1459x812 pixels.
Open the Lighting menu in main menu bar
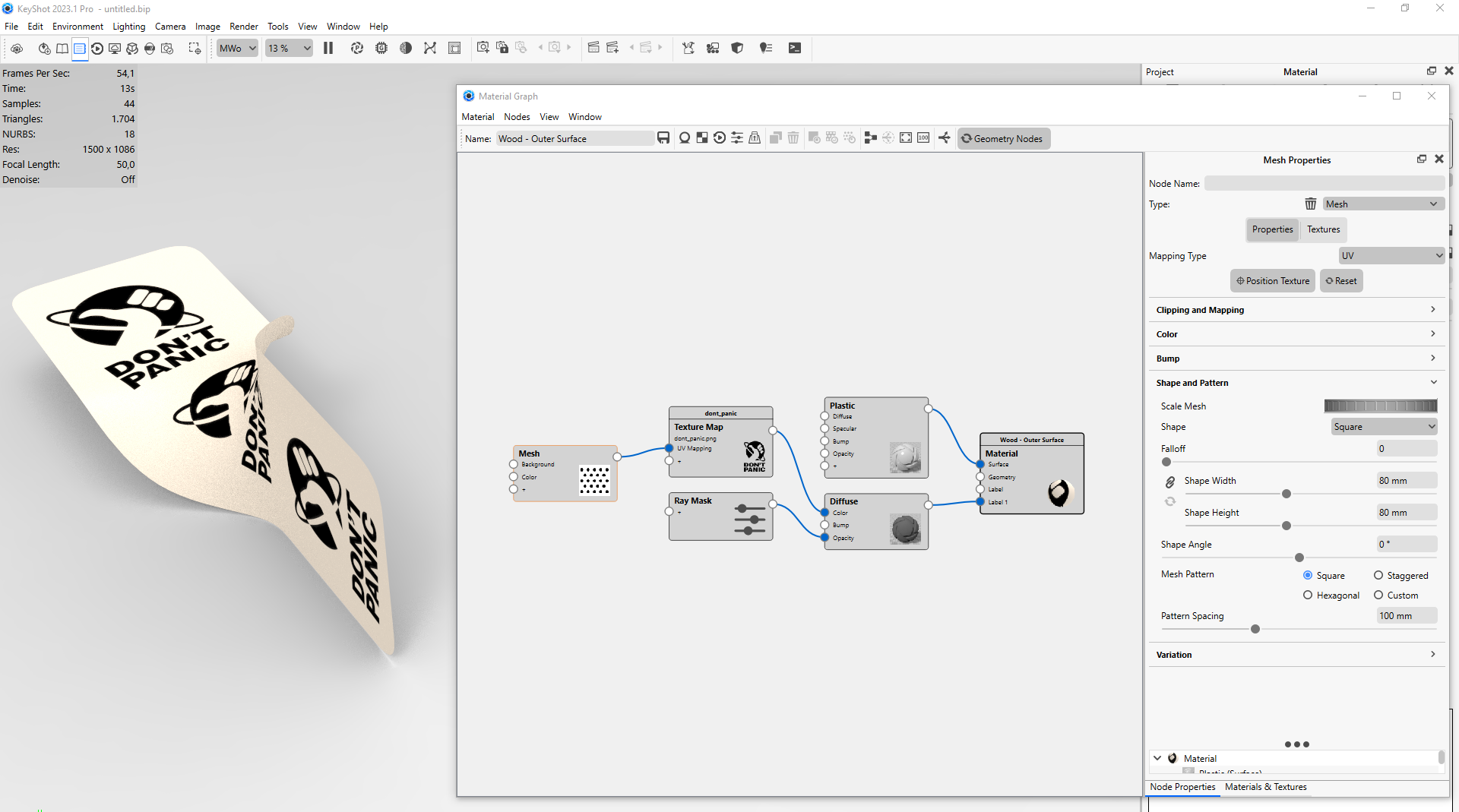pyautogui.click(x=128, y=26)
